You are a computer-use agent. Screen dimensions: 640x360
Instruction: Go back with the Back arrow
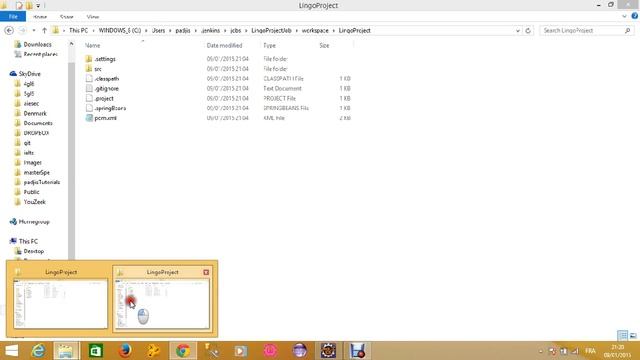(x=9, y=31)
